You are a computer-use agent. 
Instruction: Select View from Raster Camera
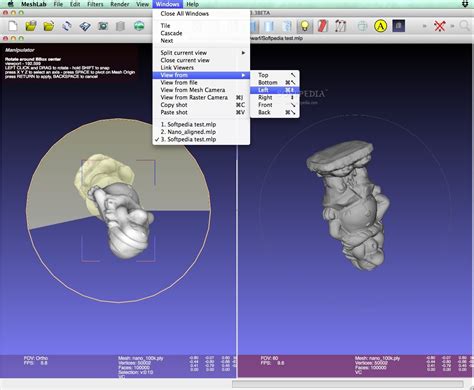click(x=201, y=97)
